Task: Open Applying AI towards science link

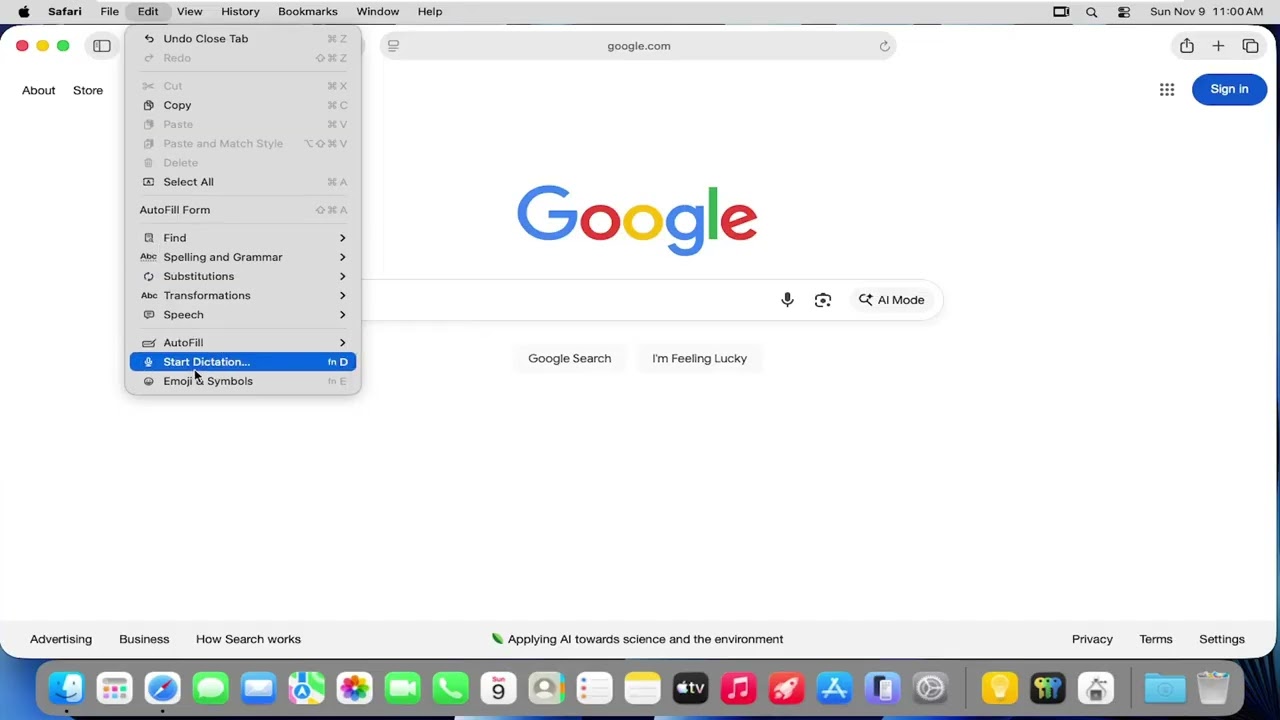Action: tap(637, 640)
